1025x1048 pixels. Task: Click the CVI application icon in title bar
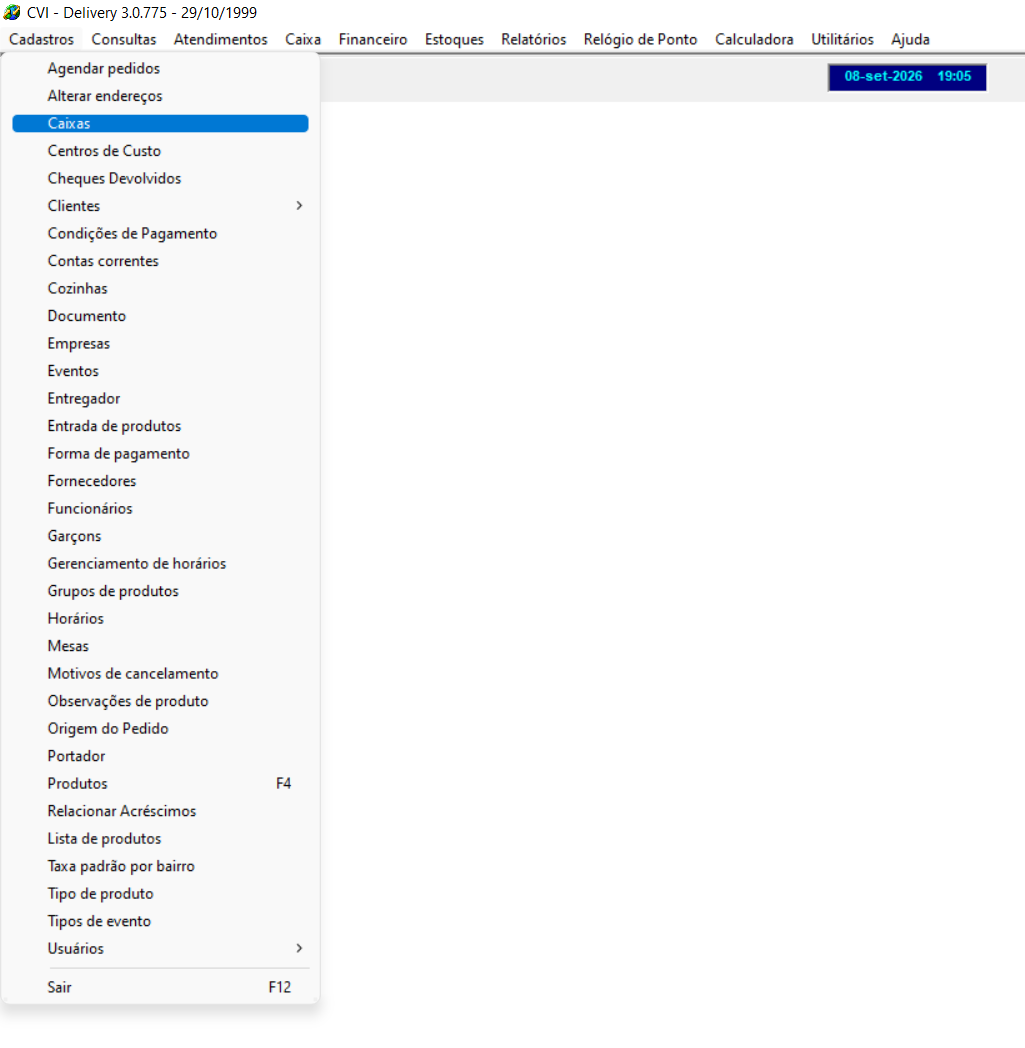coord(12,12)
